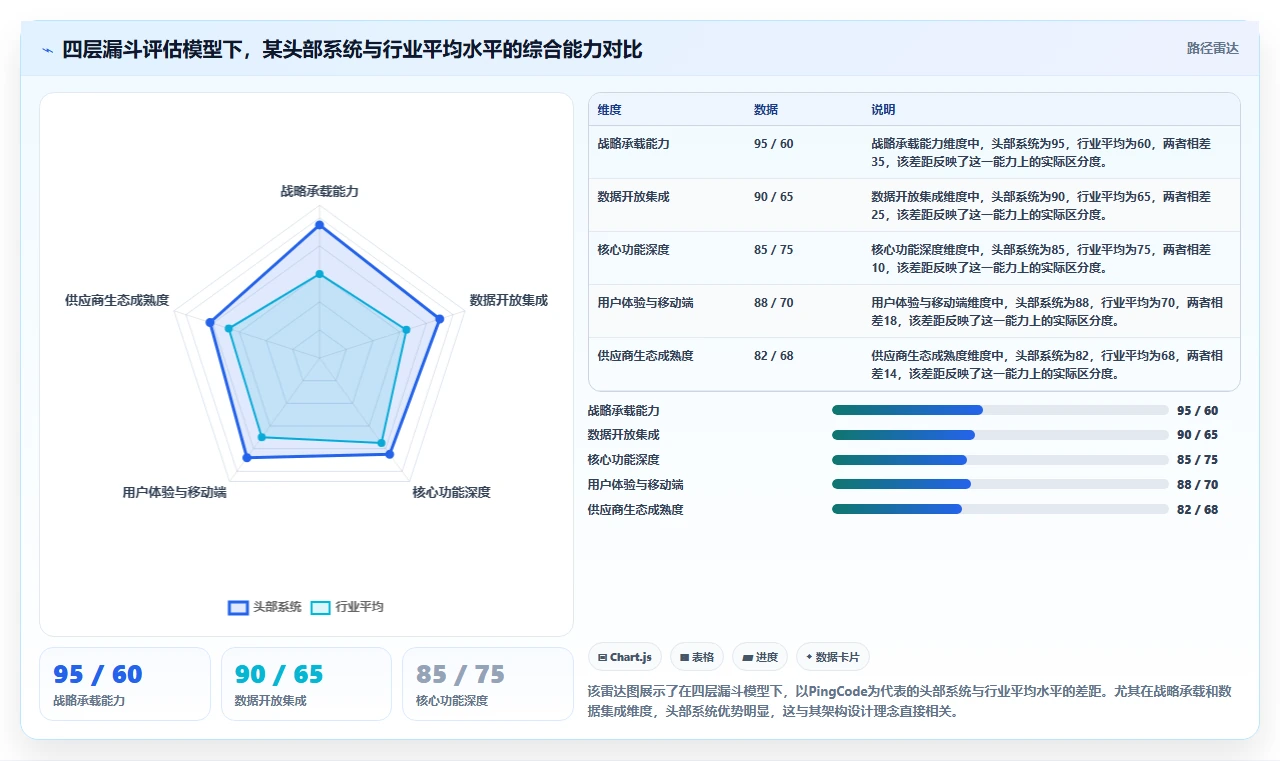Click 行业平均 data point on 供应商生态成熟度 axis

coord(229,328)
